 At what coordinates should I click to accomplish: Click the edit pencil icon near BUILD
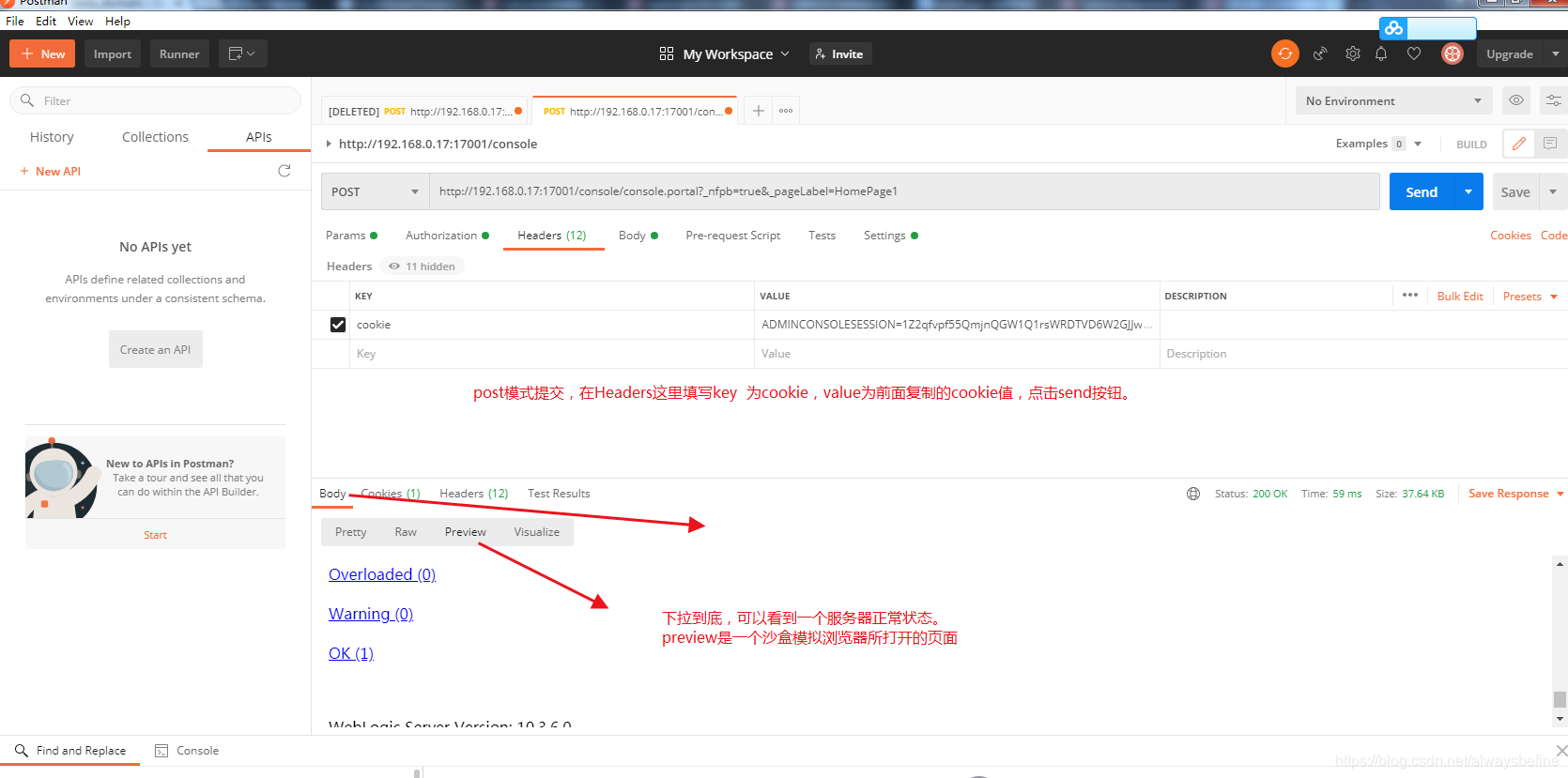click(x=1518, y=144)
